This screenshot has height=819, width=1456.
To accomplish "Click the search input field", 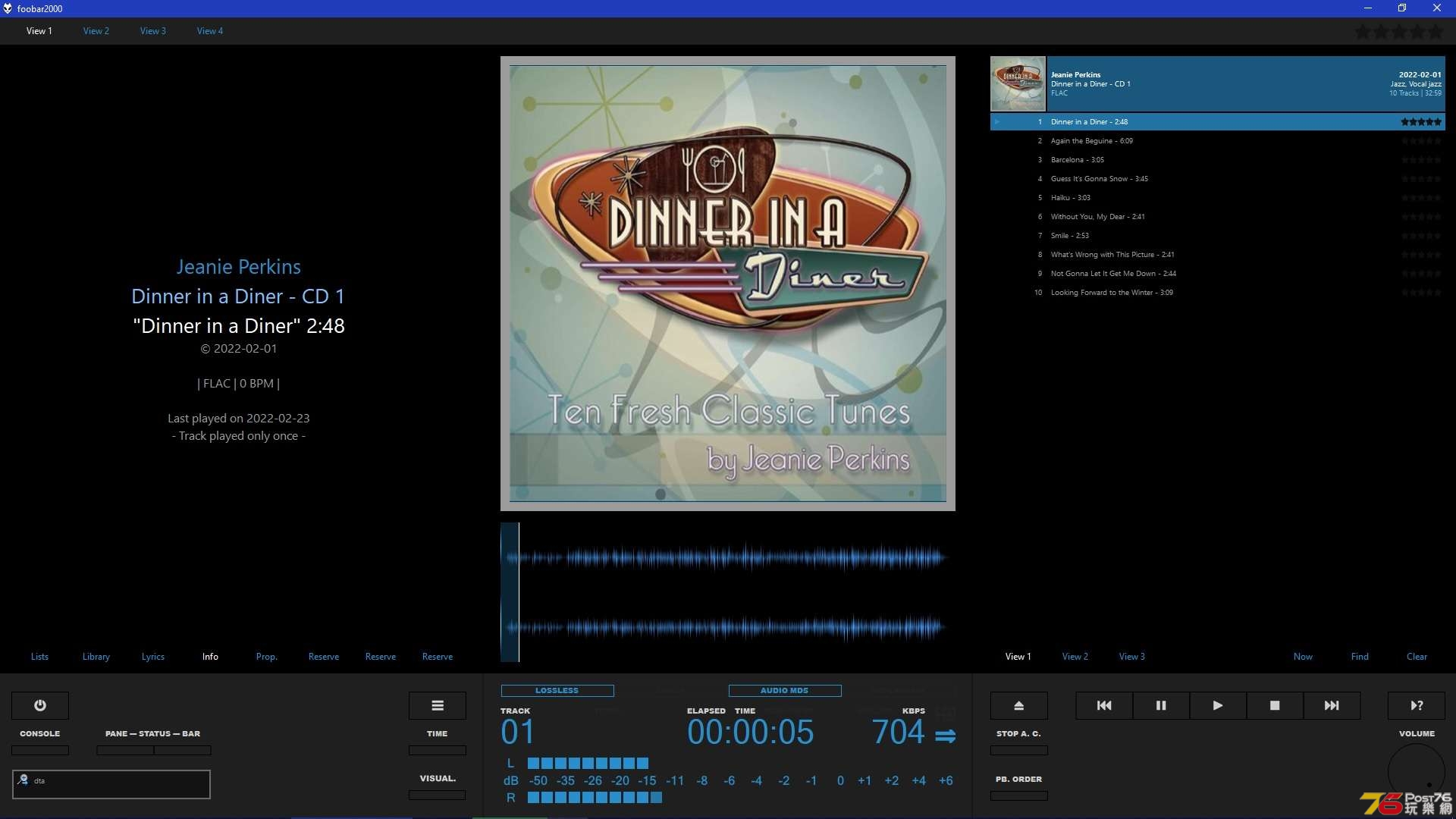I will click(111, 784).
